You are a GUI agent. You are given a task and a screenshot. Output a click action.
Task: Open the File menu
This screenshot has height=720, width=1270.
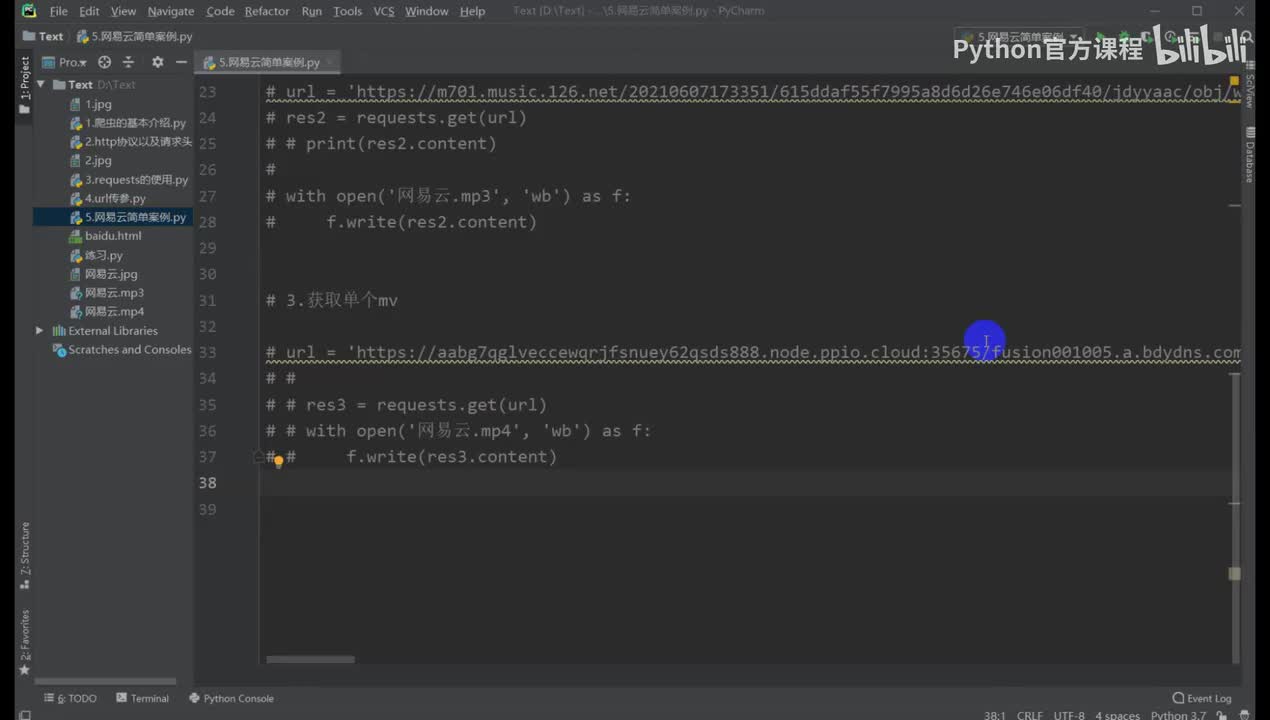point(58,11)
